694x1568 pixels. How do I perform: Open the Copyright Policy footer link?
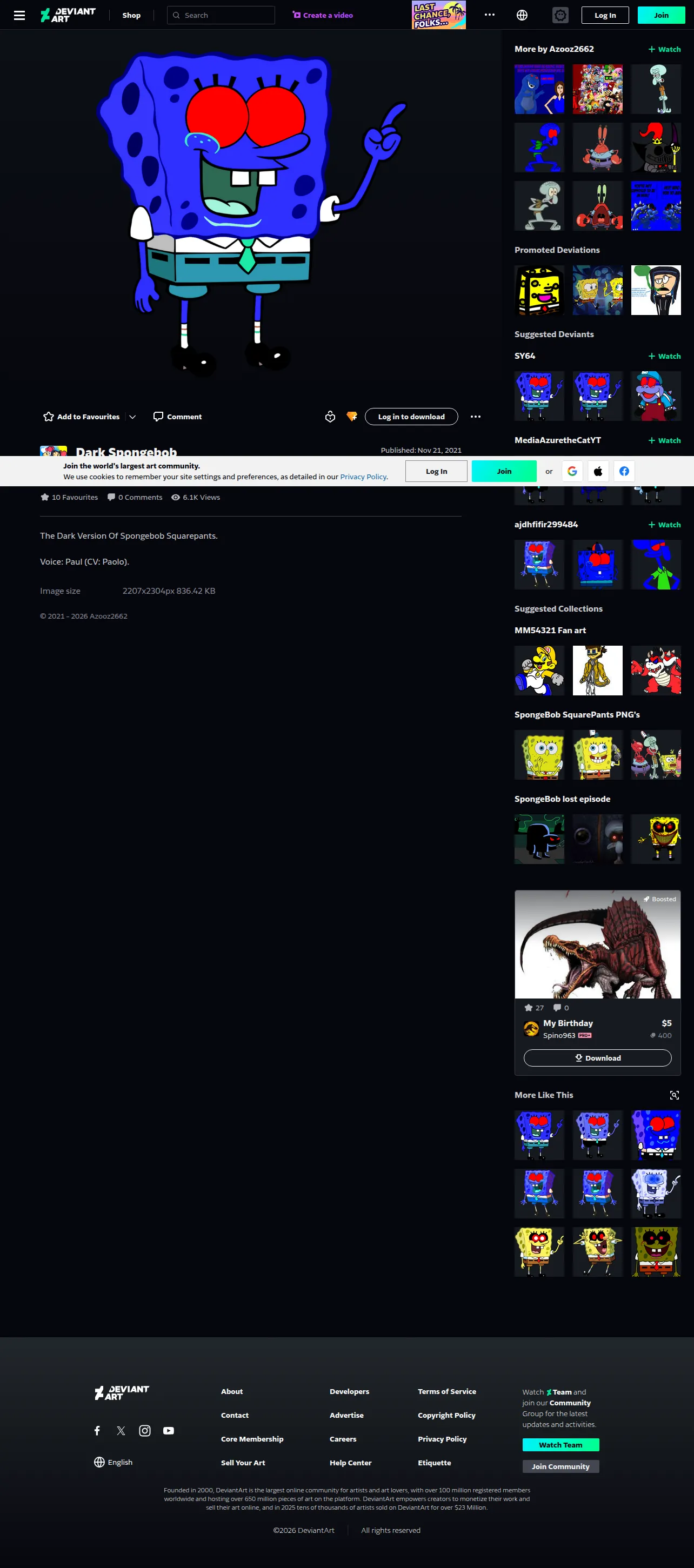click(x=446, y=1415)
